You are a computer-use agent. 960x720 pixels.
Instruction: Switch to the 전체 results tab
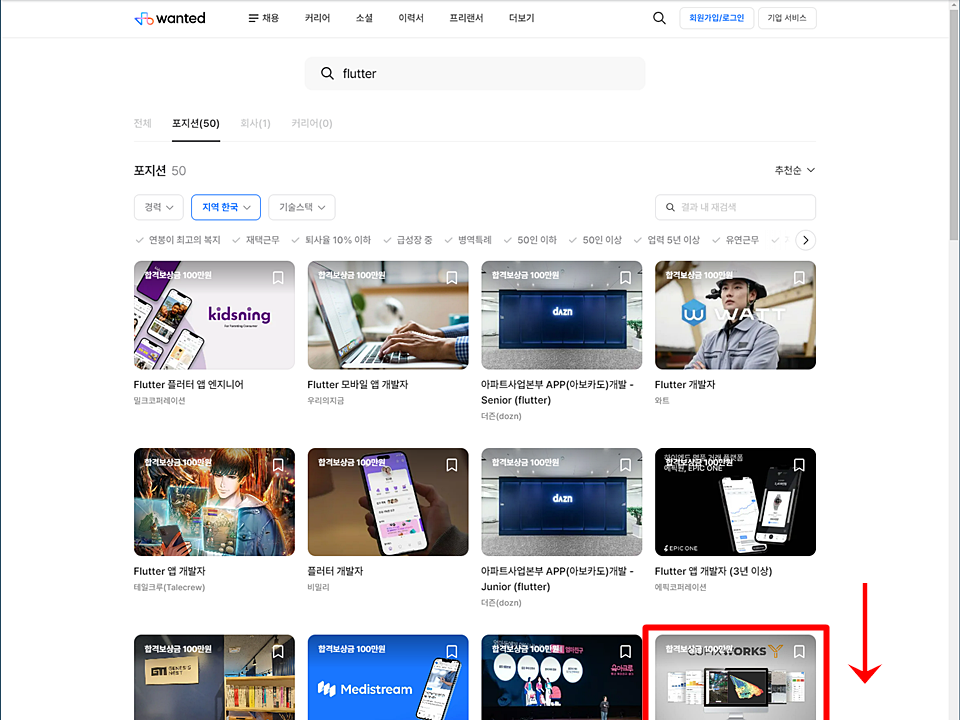(x=143, y=124)
